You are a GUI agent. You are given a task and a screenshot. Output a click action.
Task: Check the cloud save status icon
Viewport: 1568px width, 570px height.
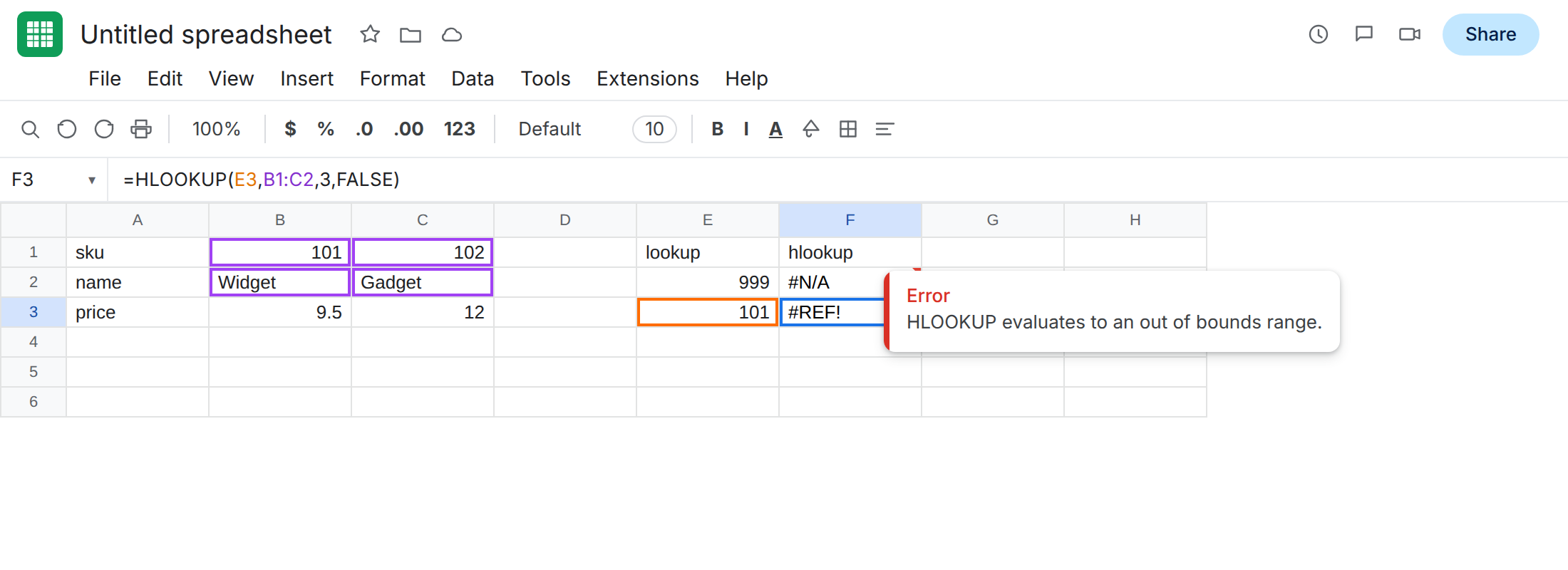452,34
